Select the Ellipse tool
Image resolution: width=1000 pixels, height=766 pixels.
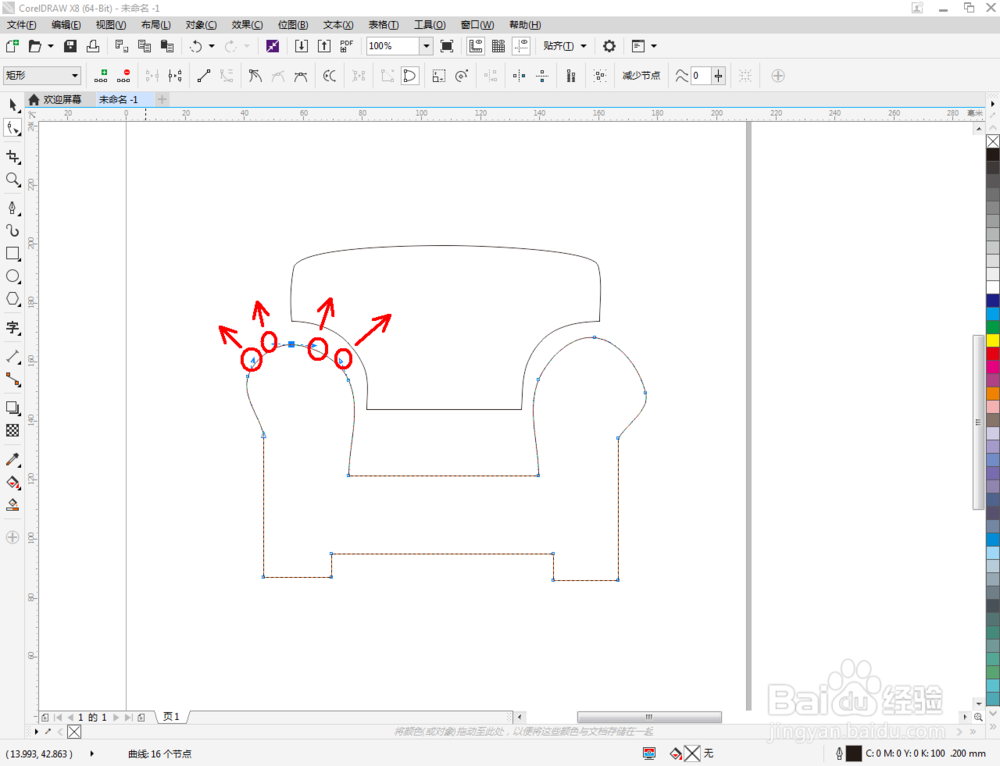[x=12, y=276]
